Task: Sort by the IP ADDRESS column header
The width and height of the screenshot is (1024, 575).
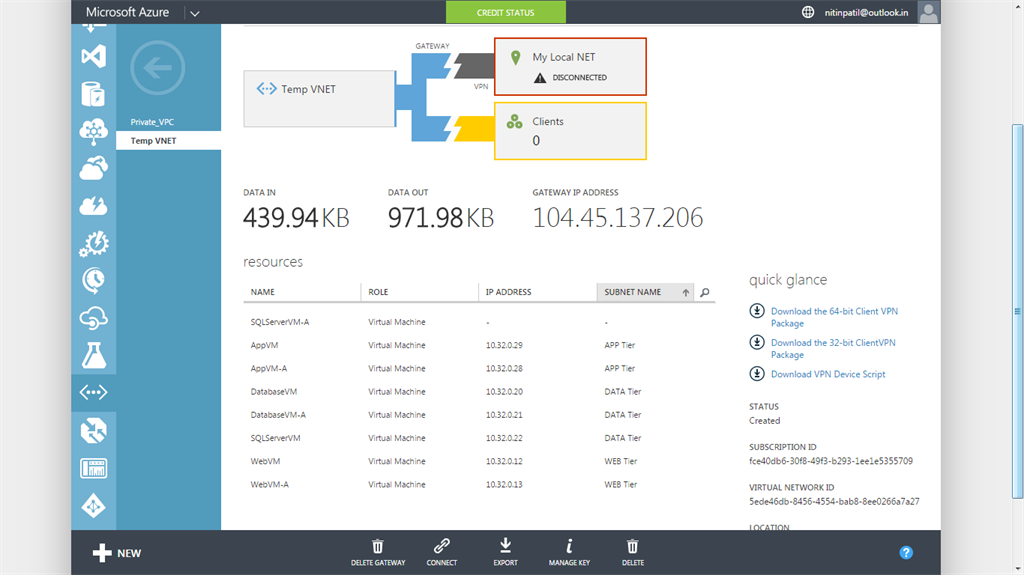Action: [x=537, y=292]
